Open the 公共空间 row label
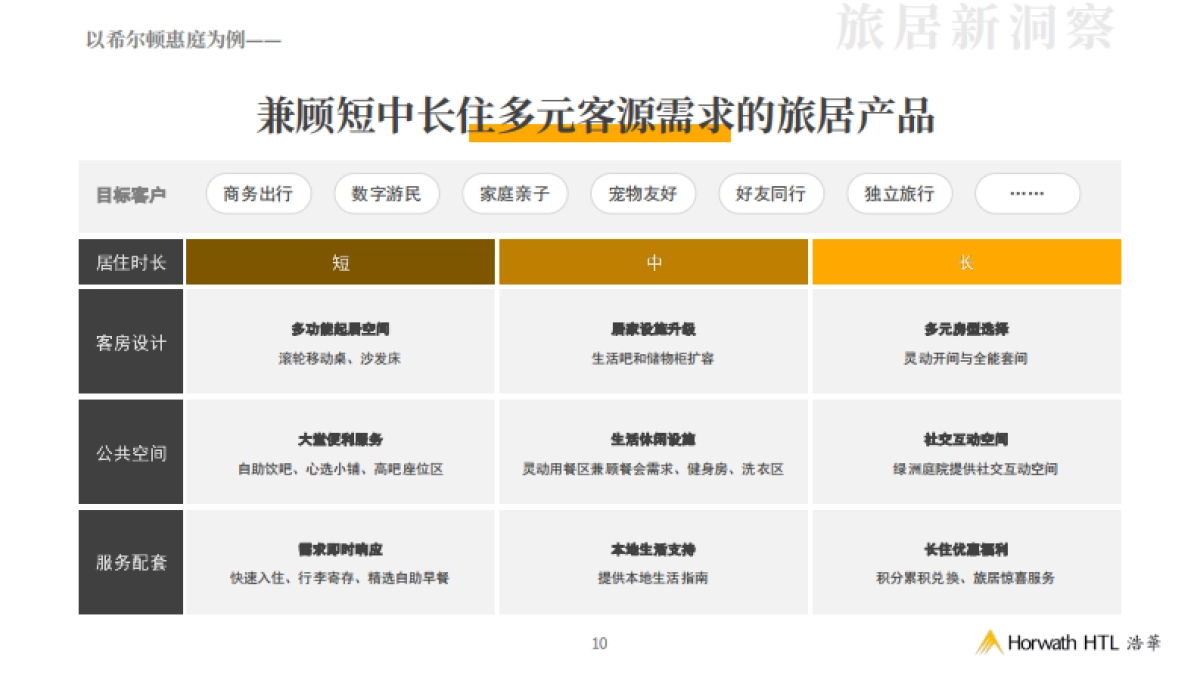Viewport: 1200px width, 675px height. [x=131, y=452]
